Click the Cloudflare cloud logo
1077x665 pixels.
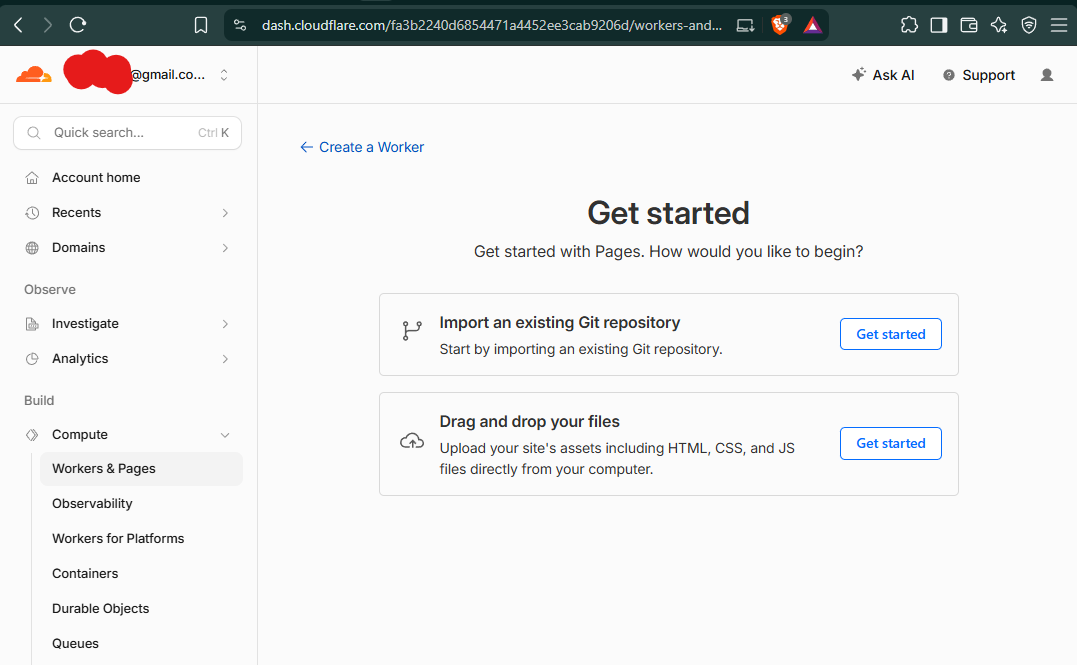tap(34, 74)
